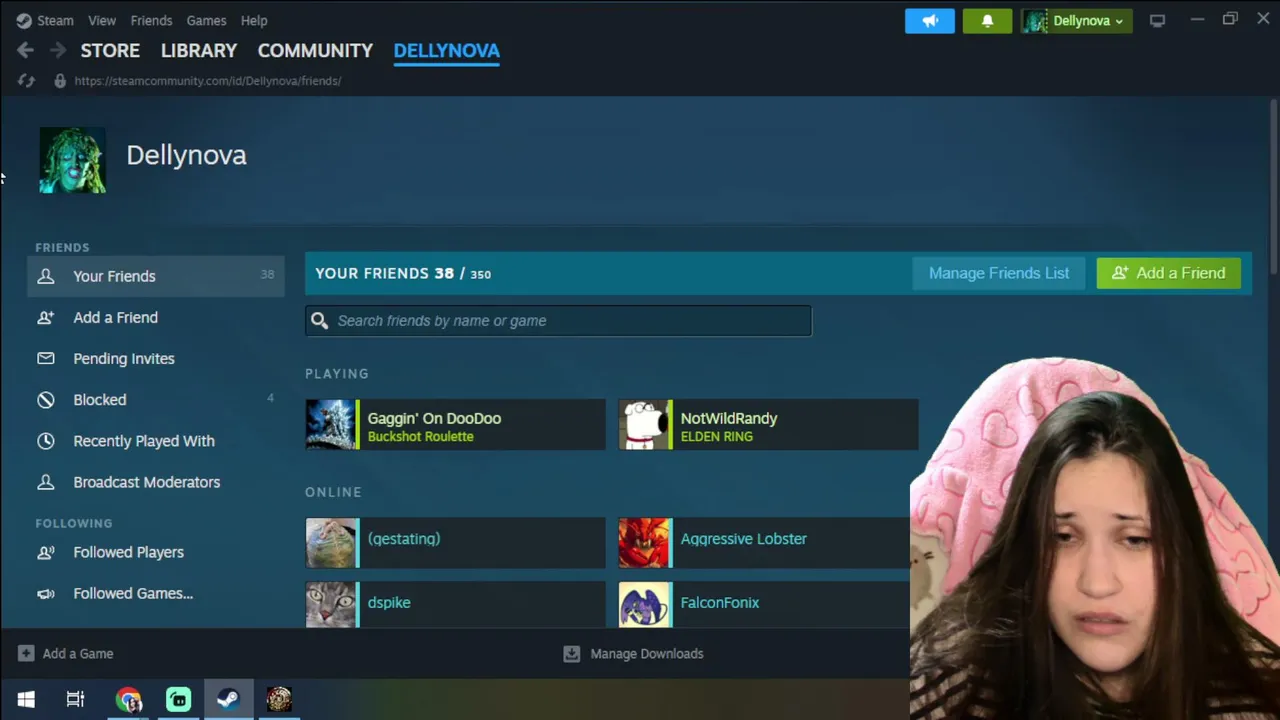Click the Steam logo menu icon
Viewport: 1280px width, 720px height.
pos(24,20)
